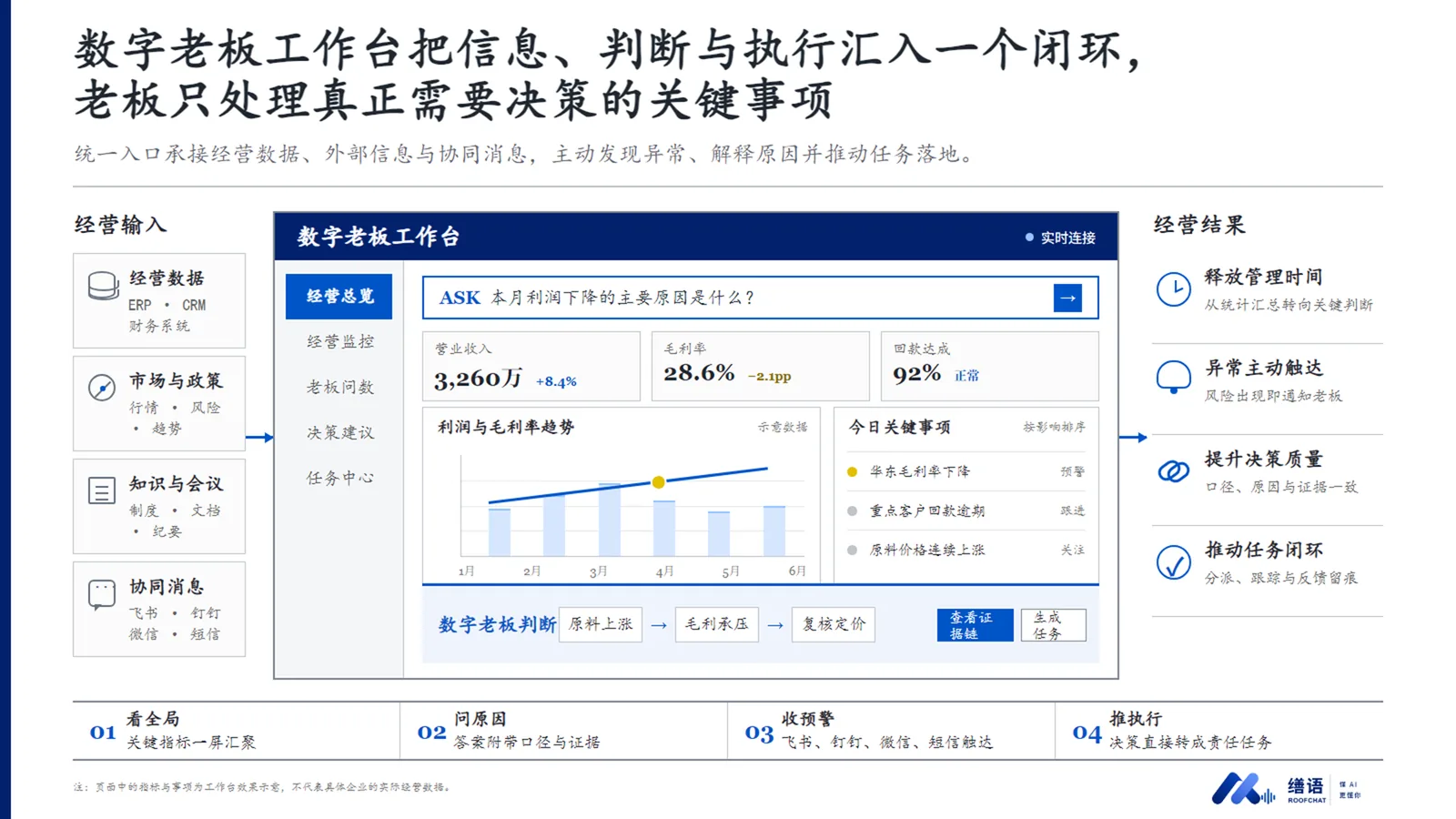Click the 今日关键事项 panel title
1456x819 pixels.
(x=899, y=427)
